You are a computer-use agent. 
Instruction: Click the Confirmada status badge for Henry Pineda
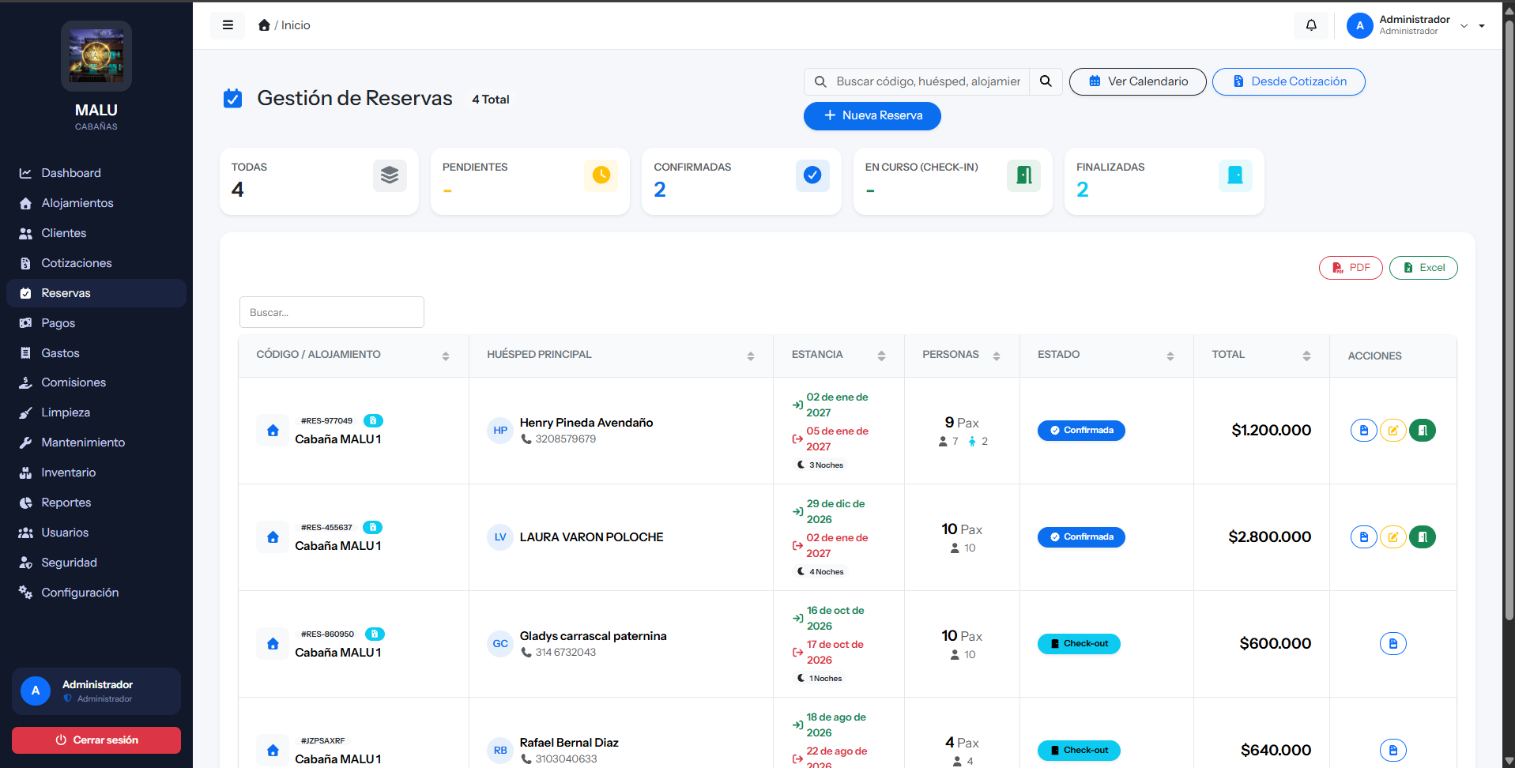[x=1081, y=430]
